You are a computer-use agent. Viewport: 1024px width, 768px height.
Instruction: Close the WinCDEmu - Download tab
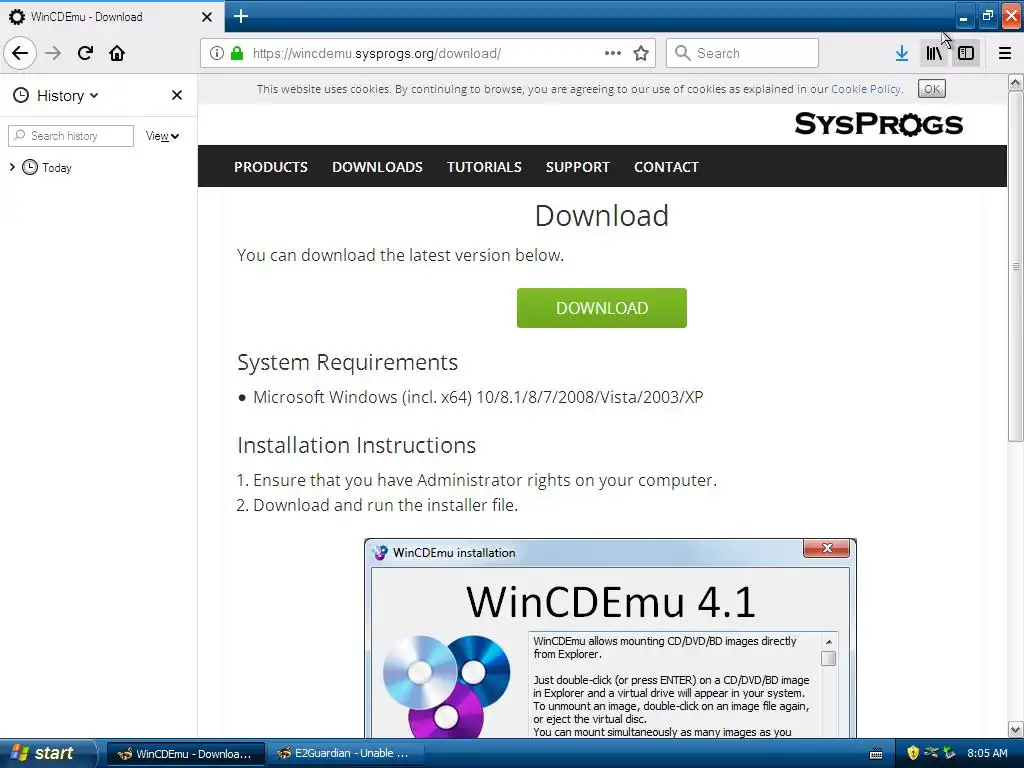207,17
